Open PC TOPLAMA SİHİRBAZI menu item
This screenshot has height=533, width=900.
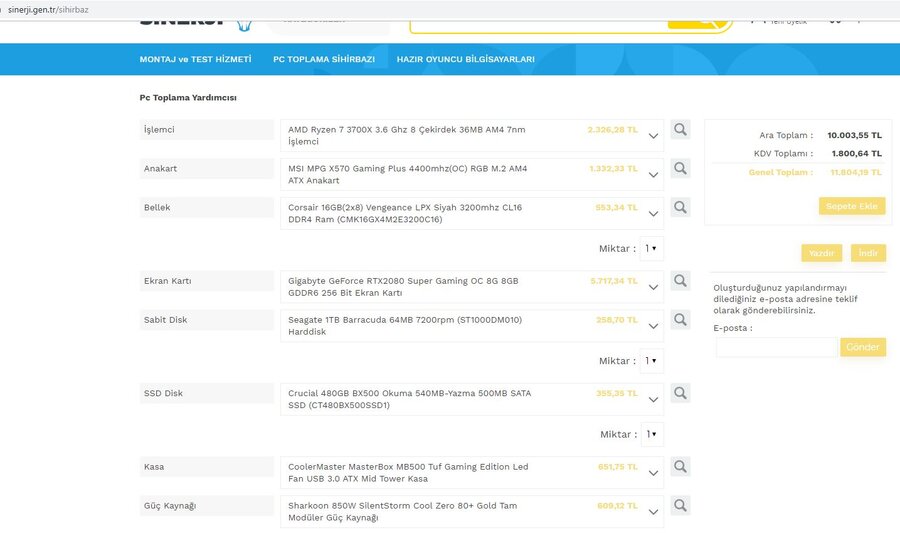point(324,59)
